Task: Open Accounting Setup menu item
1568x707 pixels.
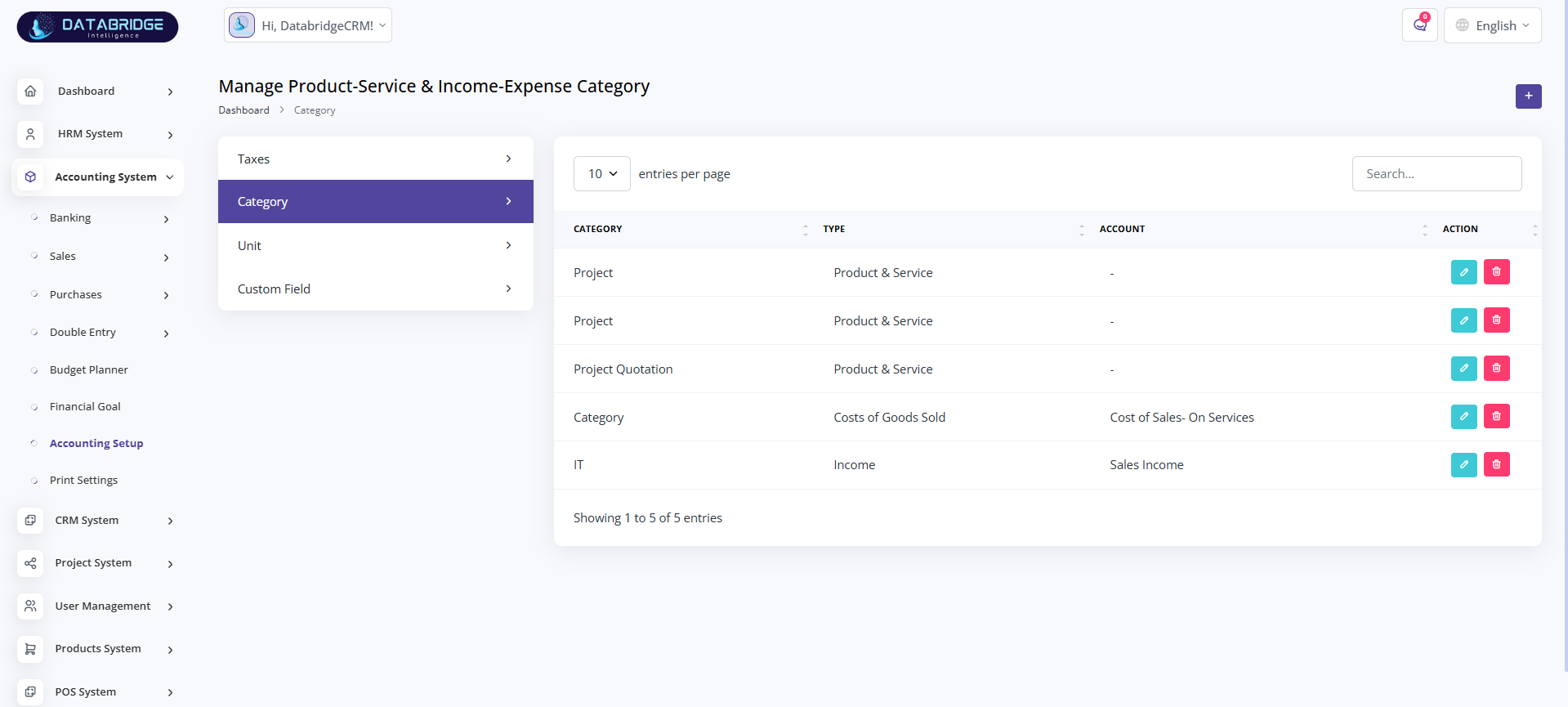Action: click(96, 443)
